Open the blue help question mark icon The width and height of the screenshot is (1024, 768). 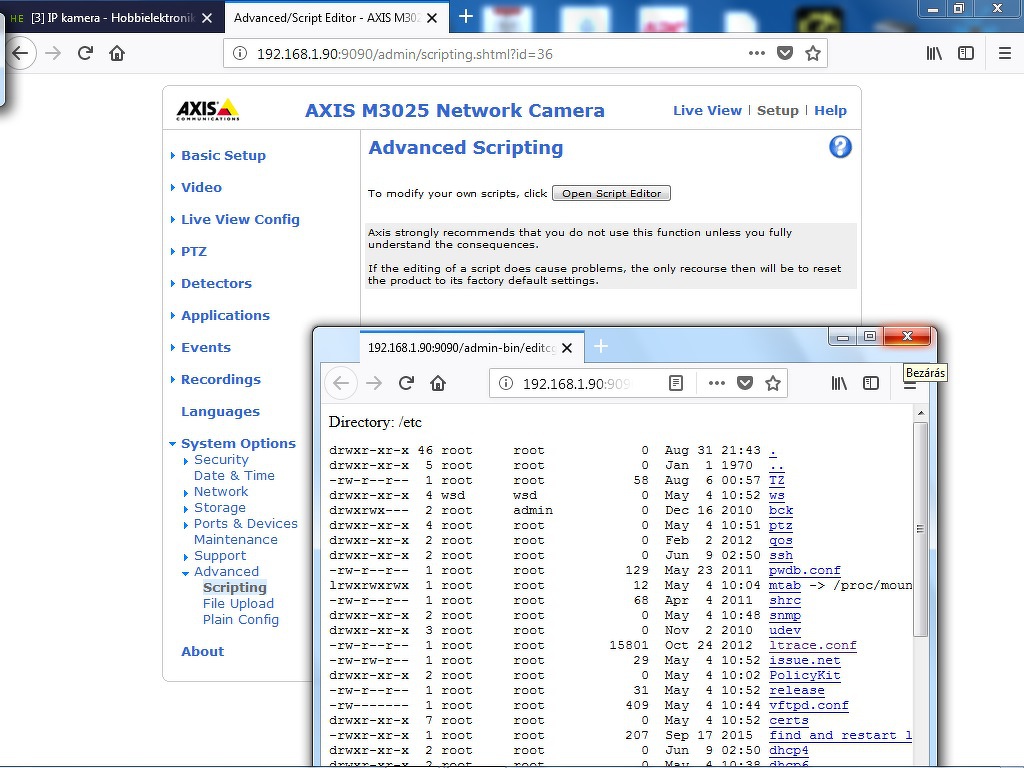tap(840, 147)
